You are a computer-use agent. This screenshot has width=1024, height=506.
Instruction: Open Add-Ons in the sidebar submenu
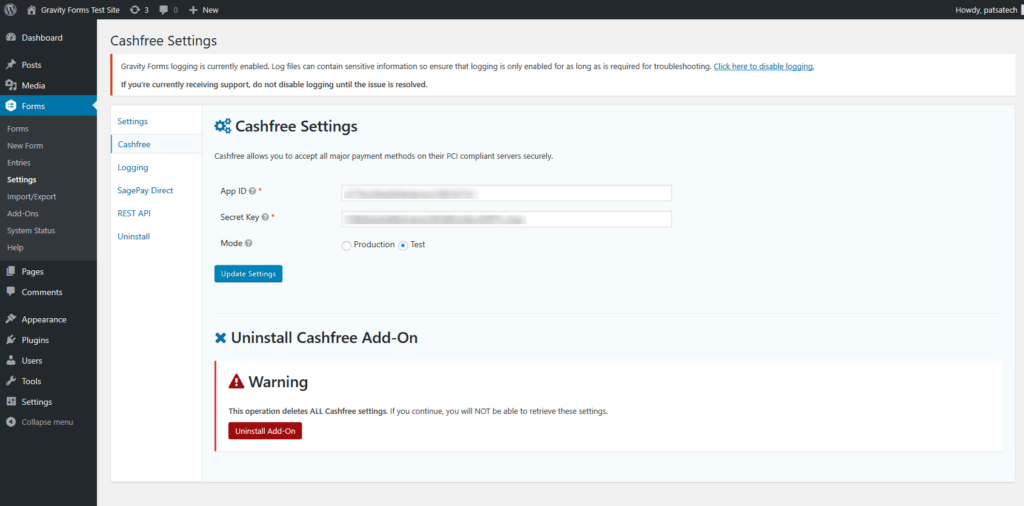[x=23, y=213]
